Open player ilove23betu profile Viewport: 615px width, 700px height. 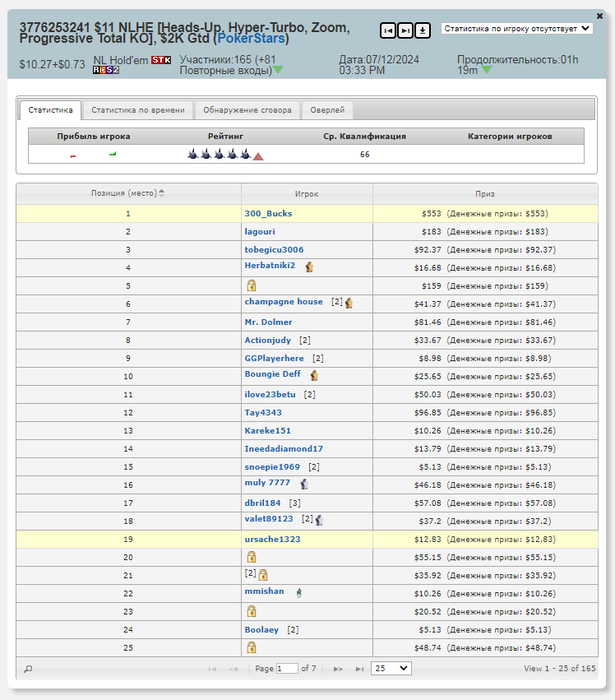[270, 395]
